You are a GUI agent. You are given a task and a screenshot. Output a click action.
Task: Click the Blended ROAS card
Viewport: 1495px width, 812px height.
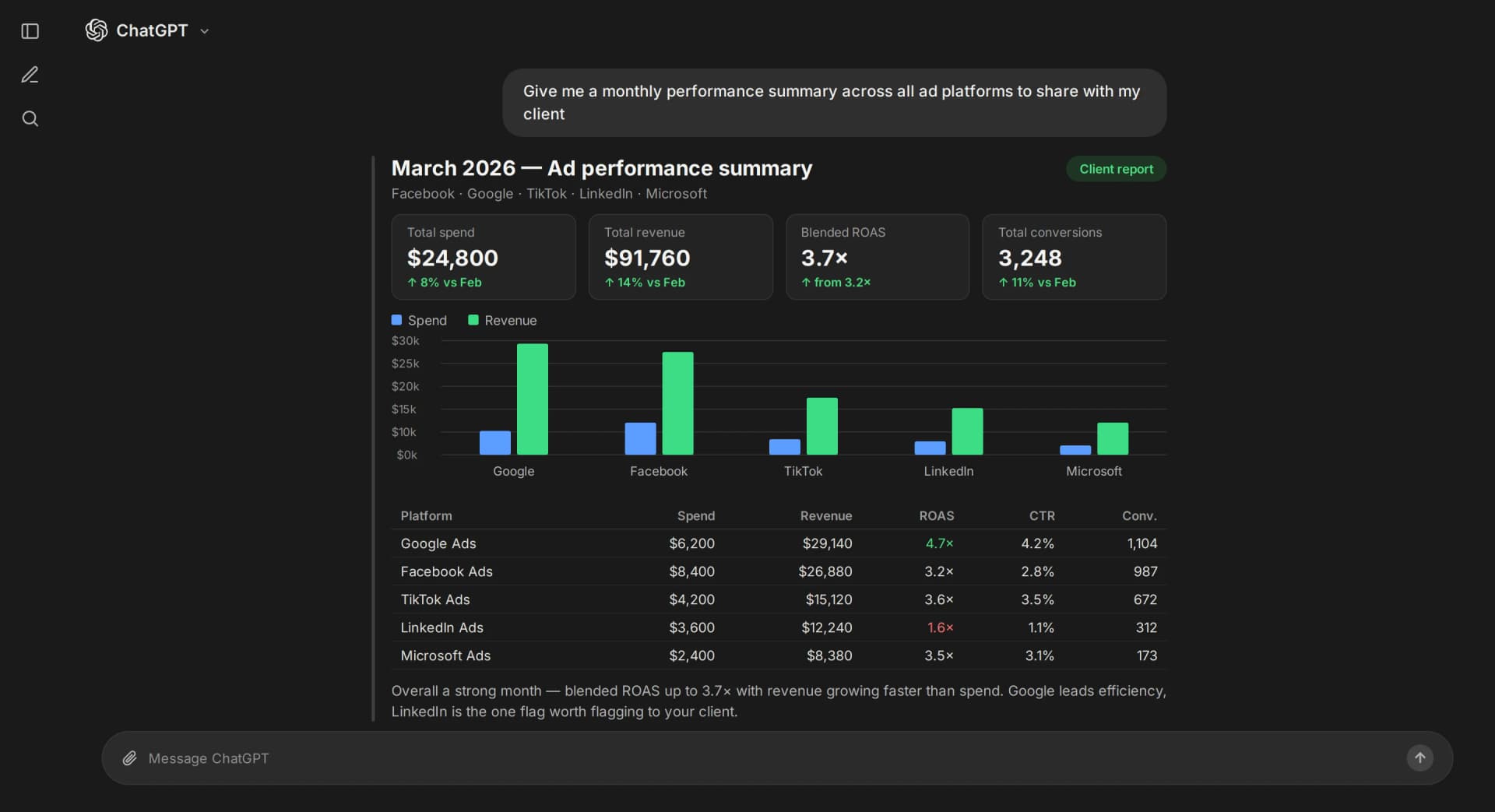tap(878, 257)
